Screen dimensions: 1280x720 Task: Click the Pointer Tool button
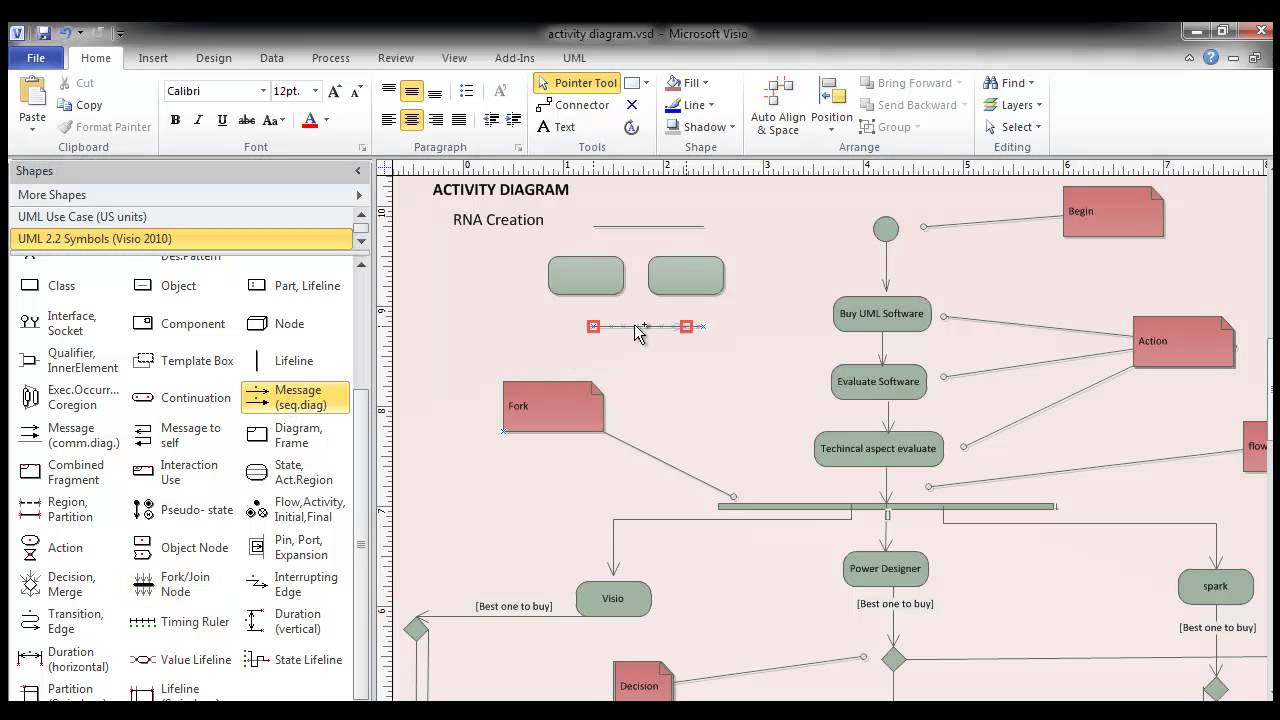[577, 83]
